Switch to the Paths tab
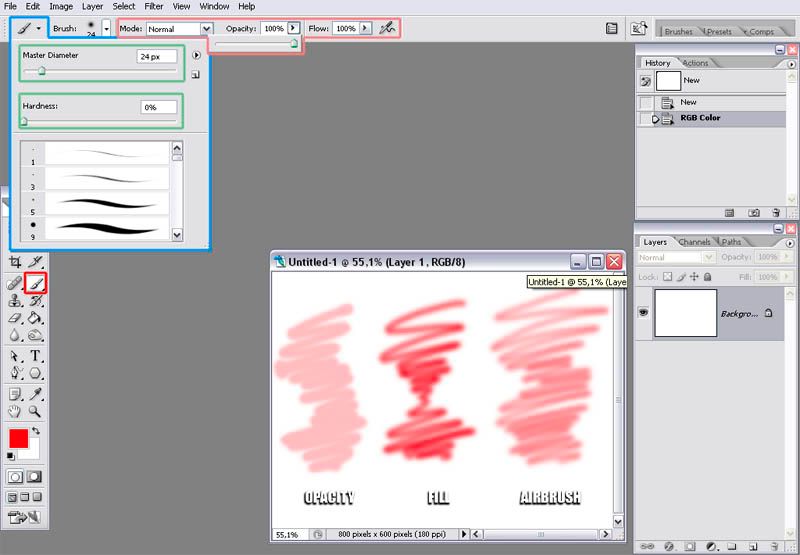 (x=731, y=242)
